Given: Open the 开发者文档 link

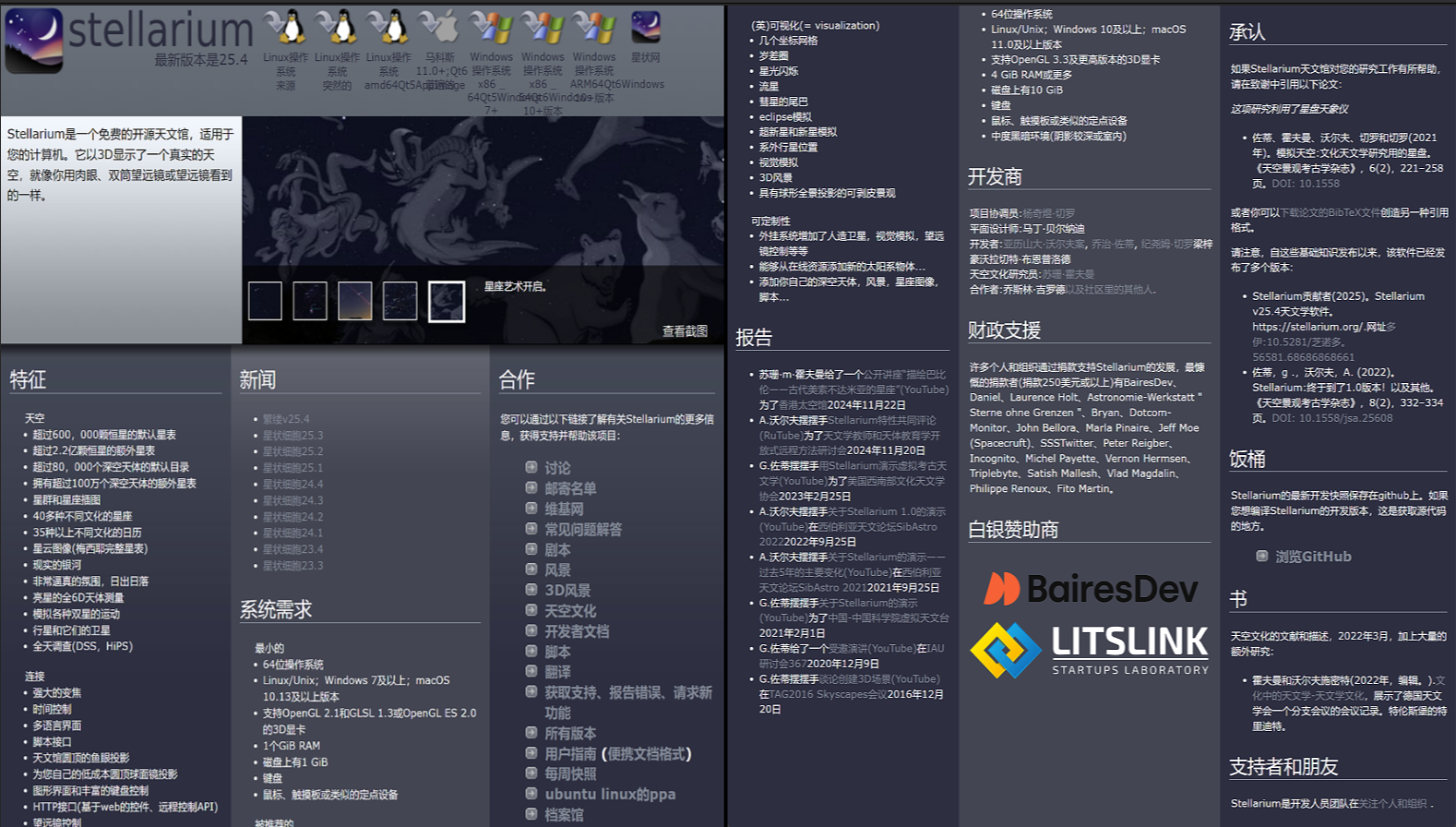Looking at the screenshot, I should (x=577, y=631).
